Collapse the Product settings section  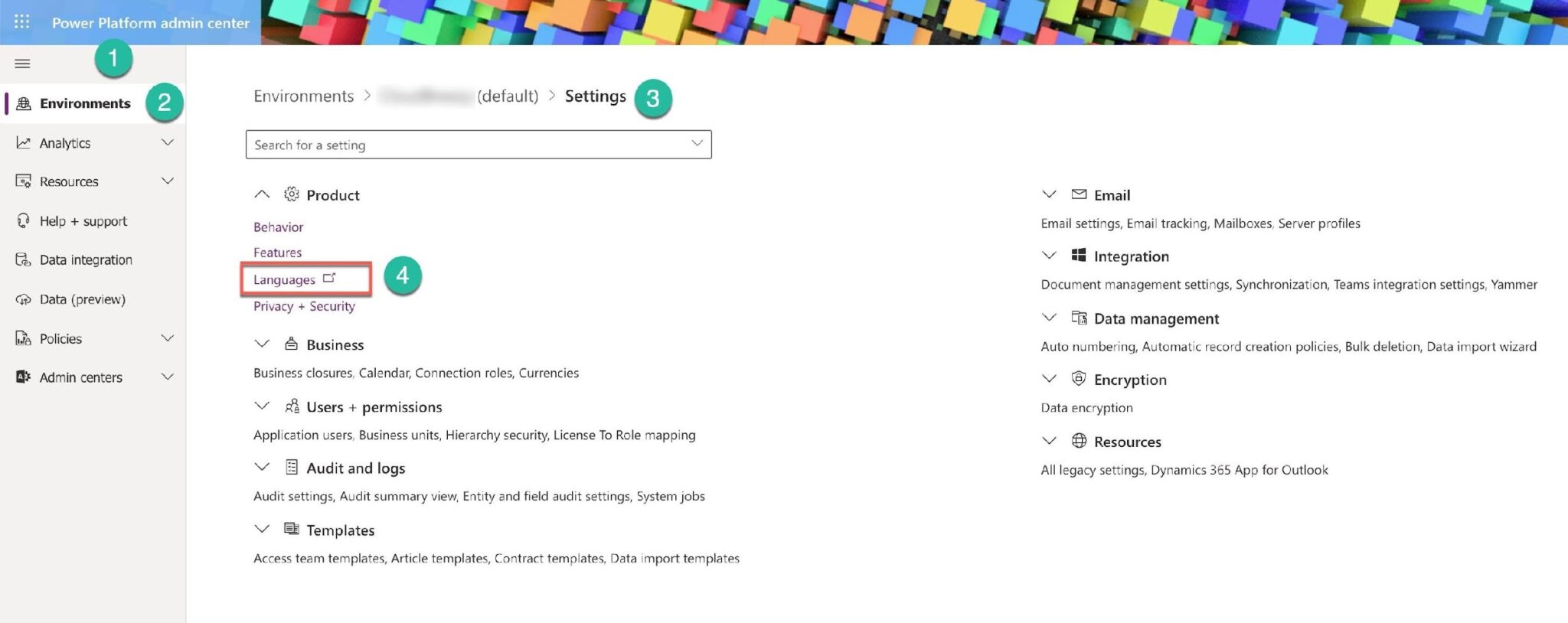click(262, 194)
